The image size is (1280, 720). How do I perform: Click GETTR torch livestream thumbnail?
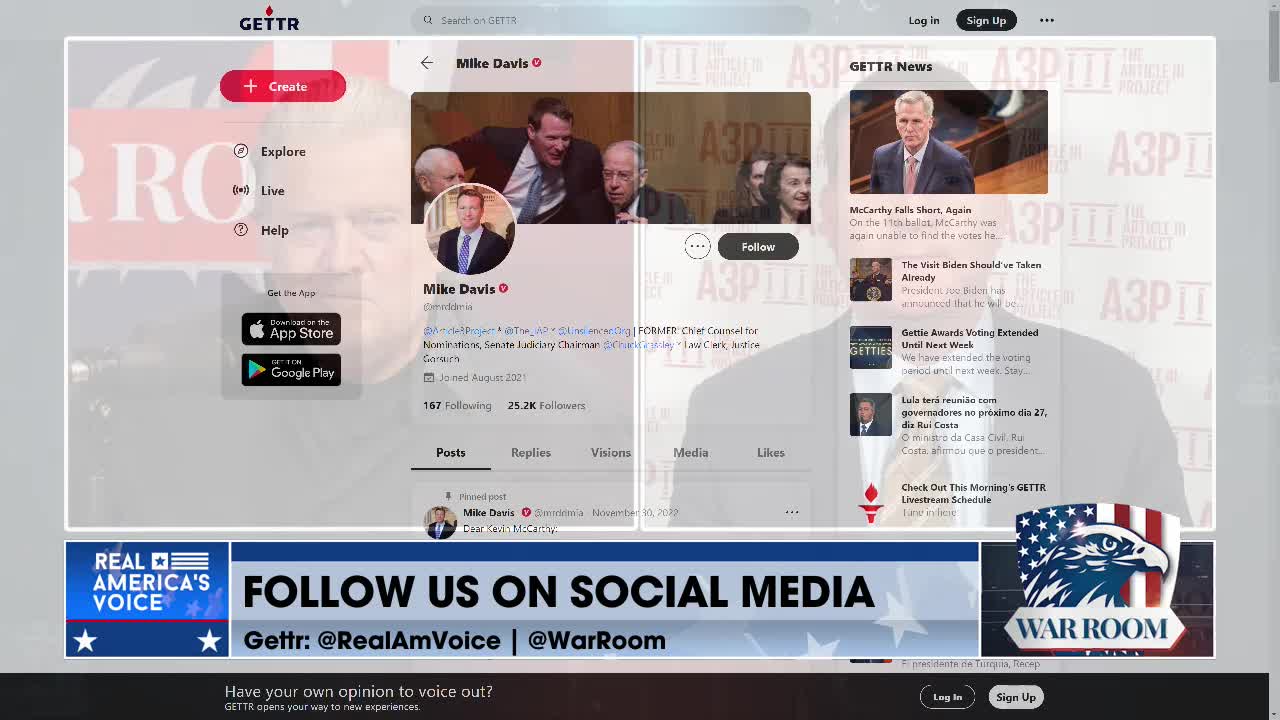[x=871, y=502]
